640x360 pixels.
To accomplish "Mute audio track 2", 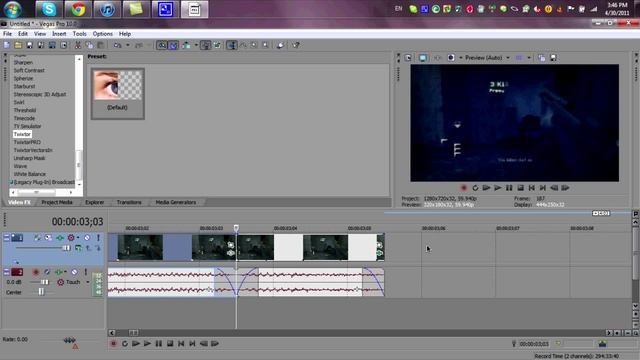I will pyautogui.click(x=74, y=272).
